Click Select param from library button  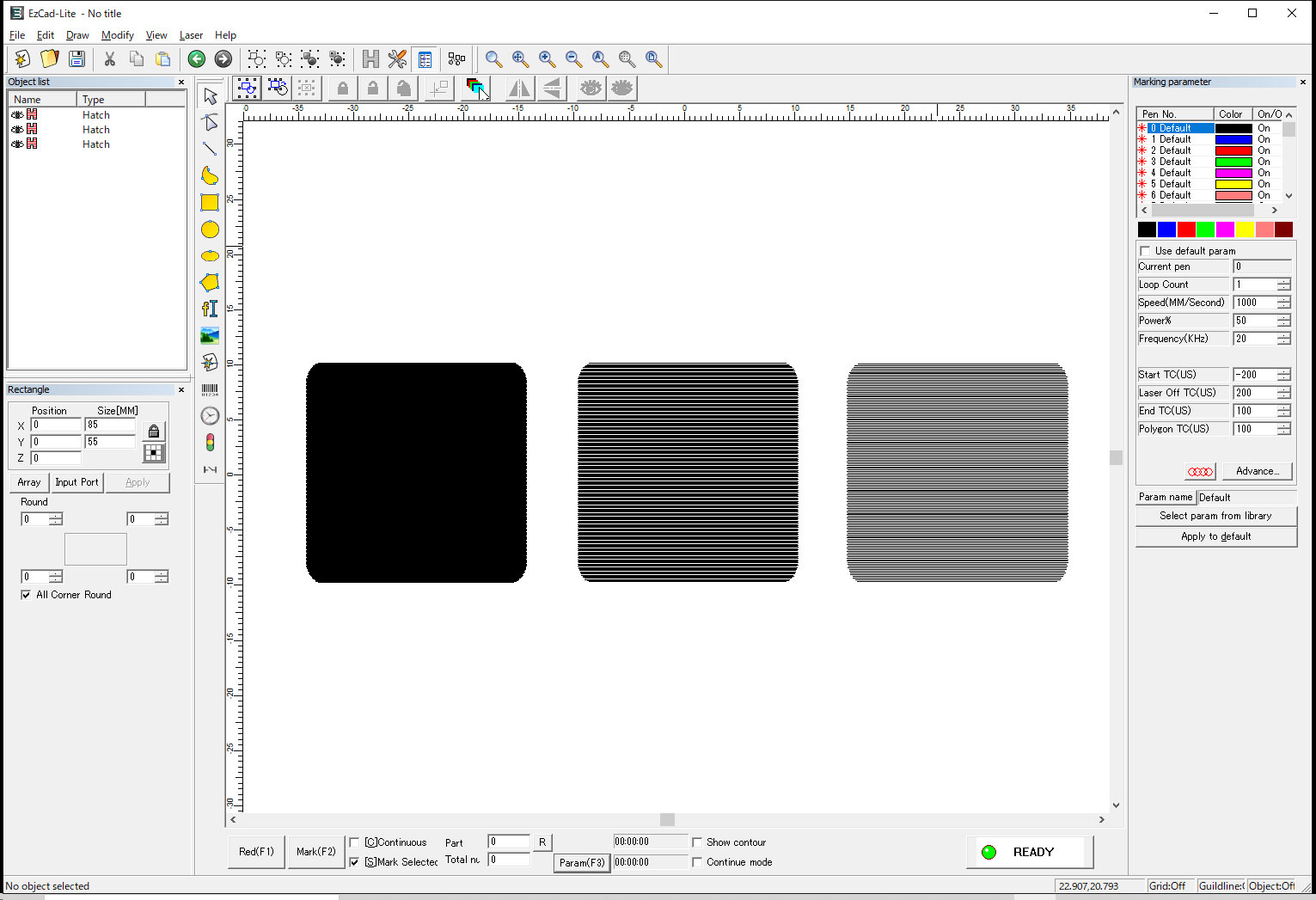click(x=1215, y=516)
